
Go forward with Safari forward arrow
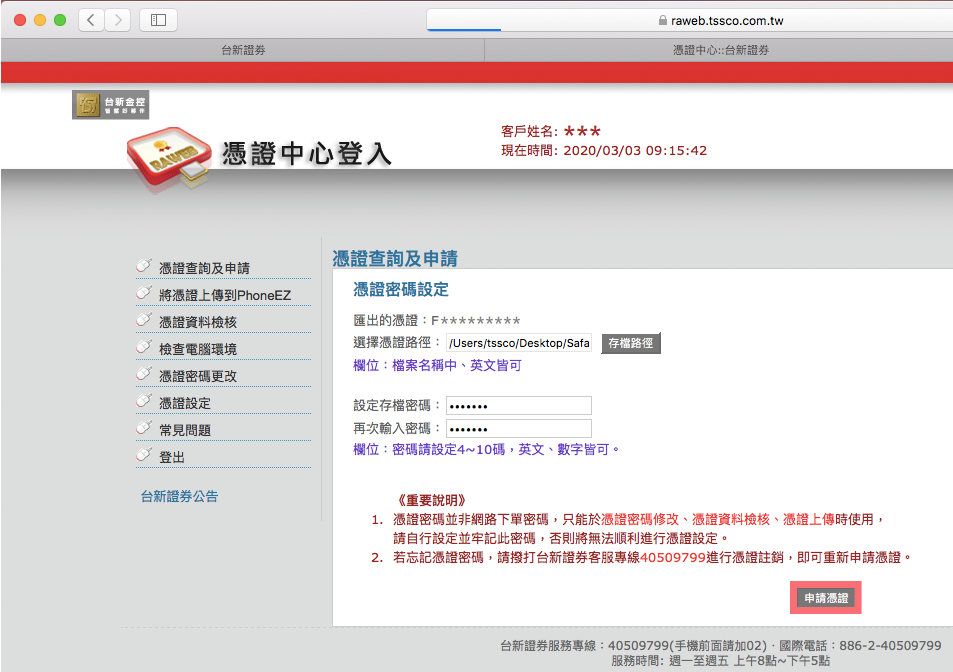tap(118, 20)
